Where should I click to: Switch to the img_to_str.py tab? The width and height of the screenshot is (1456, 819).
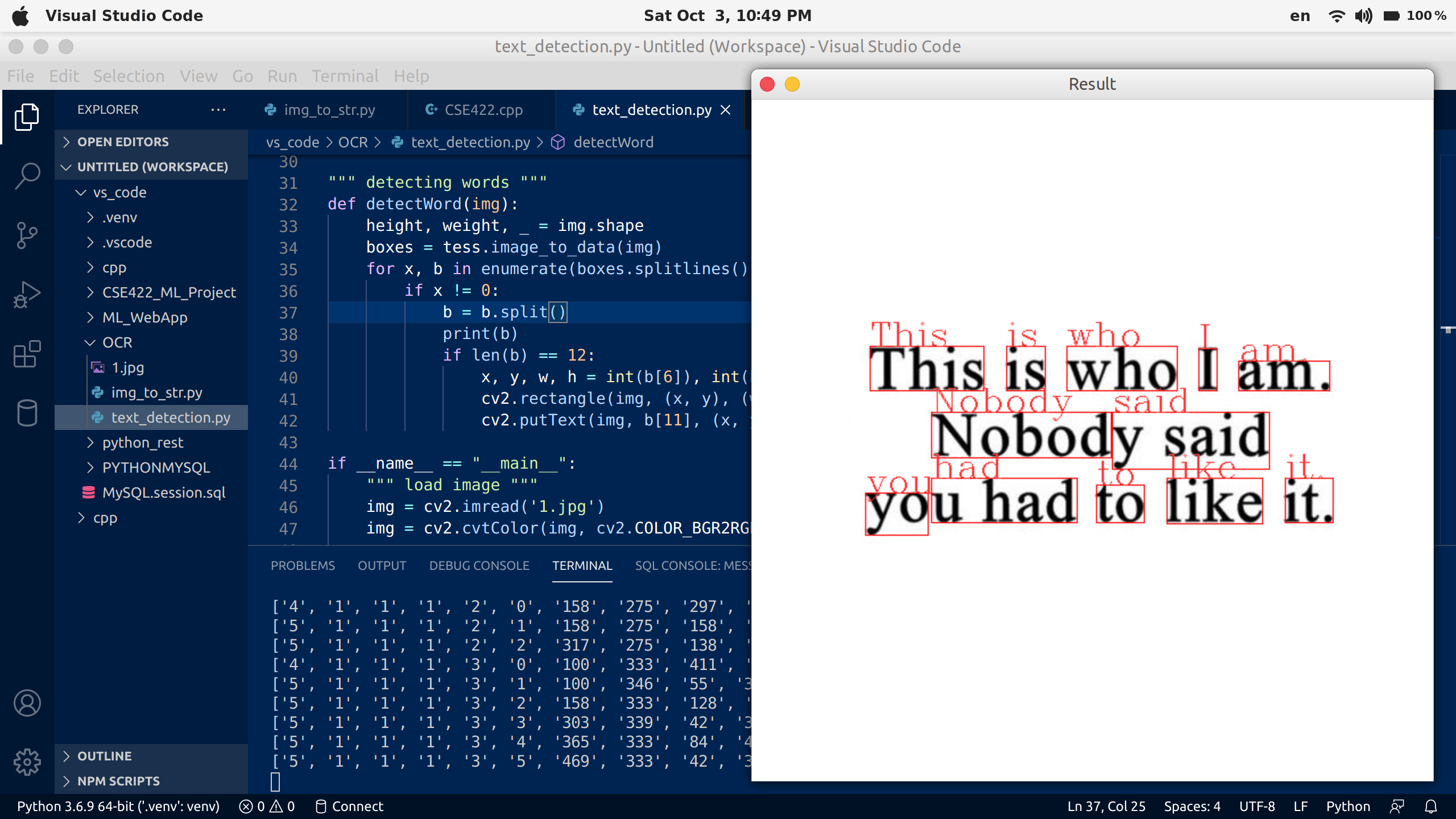(329, 110)
